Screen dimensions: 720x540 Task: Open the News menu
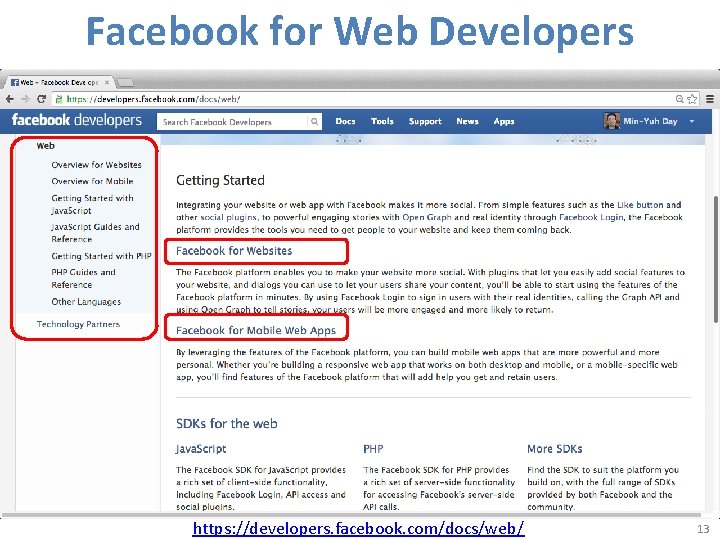tap(467, 121)
